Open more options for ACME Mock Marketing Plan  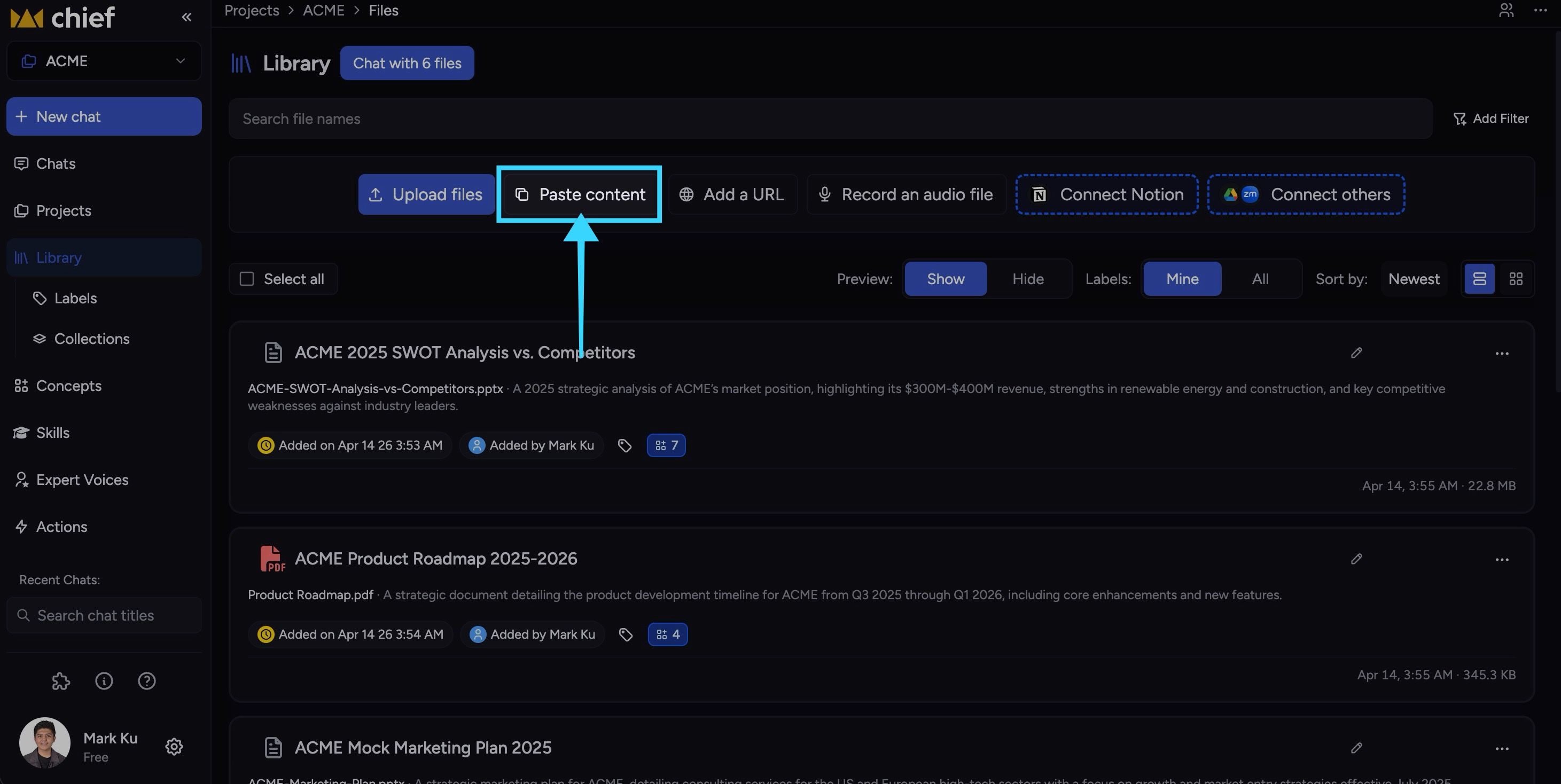click(1502, 748)
